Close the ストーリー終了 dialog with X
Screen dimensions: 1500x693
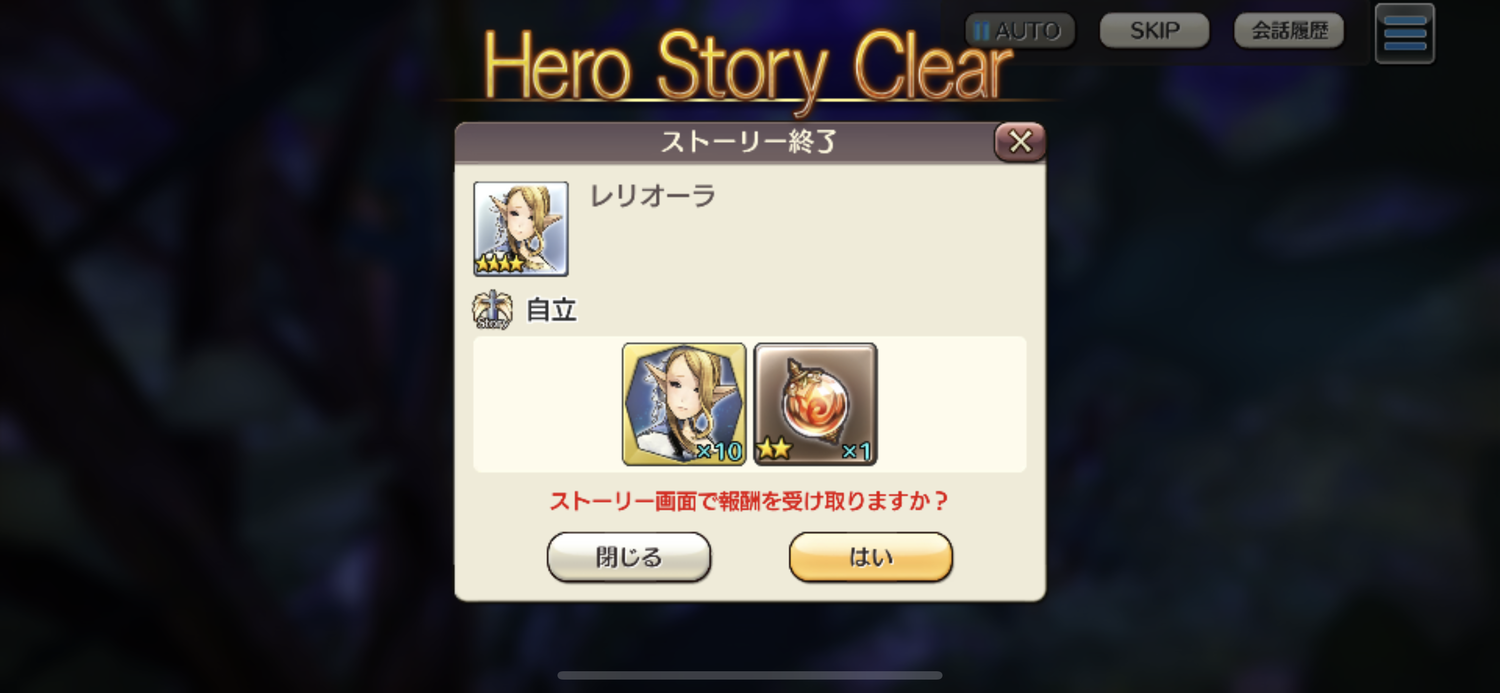1020,142
